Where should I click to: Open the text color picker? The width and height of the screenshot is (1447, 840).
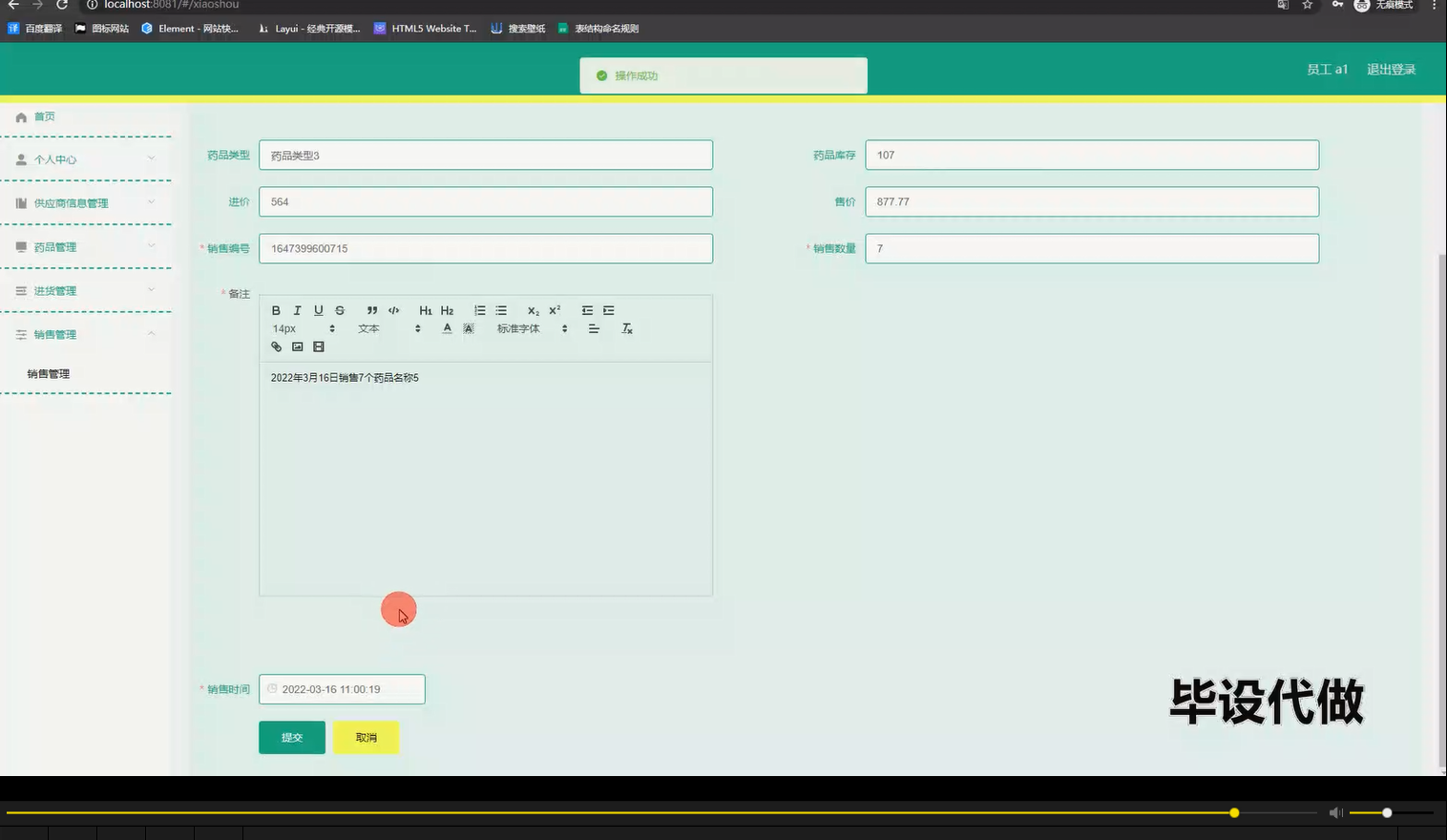tap(447, 328)
